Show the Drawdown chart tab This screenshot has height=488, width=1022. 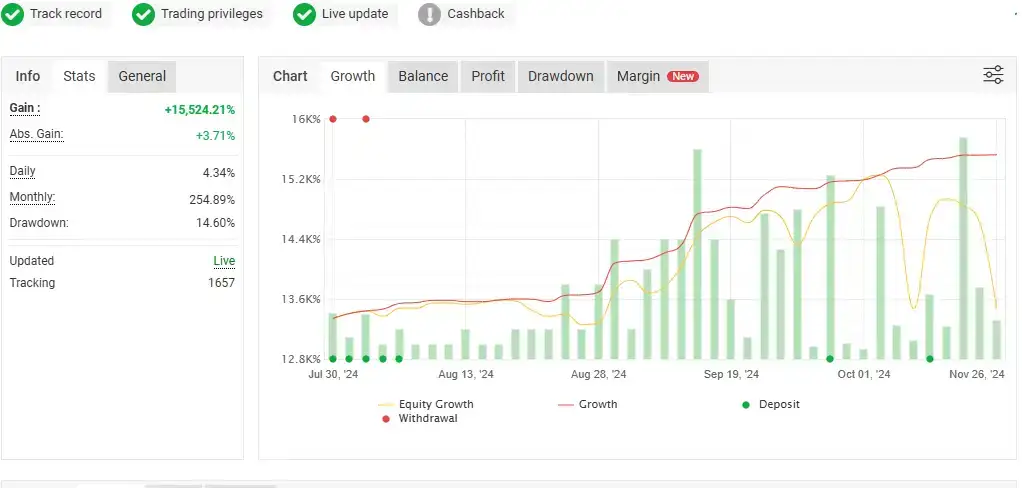[x=560, y=76]
